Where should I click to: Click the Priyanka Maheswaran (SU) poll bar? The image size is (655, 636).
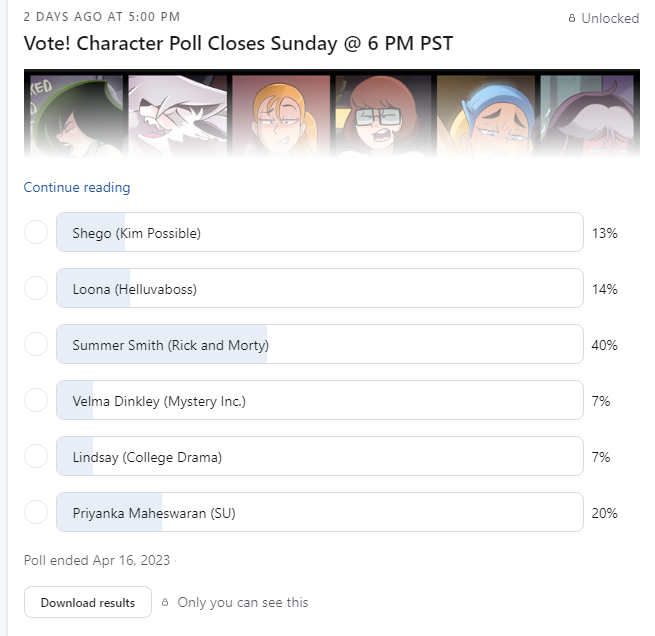click(320, 512)
